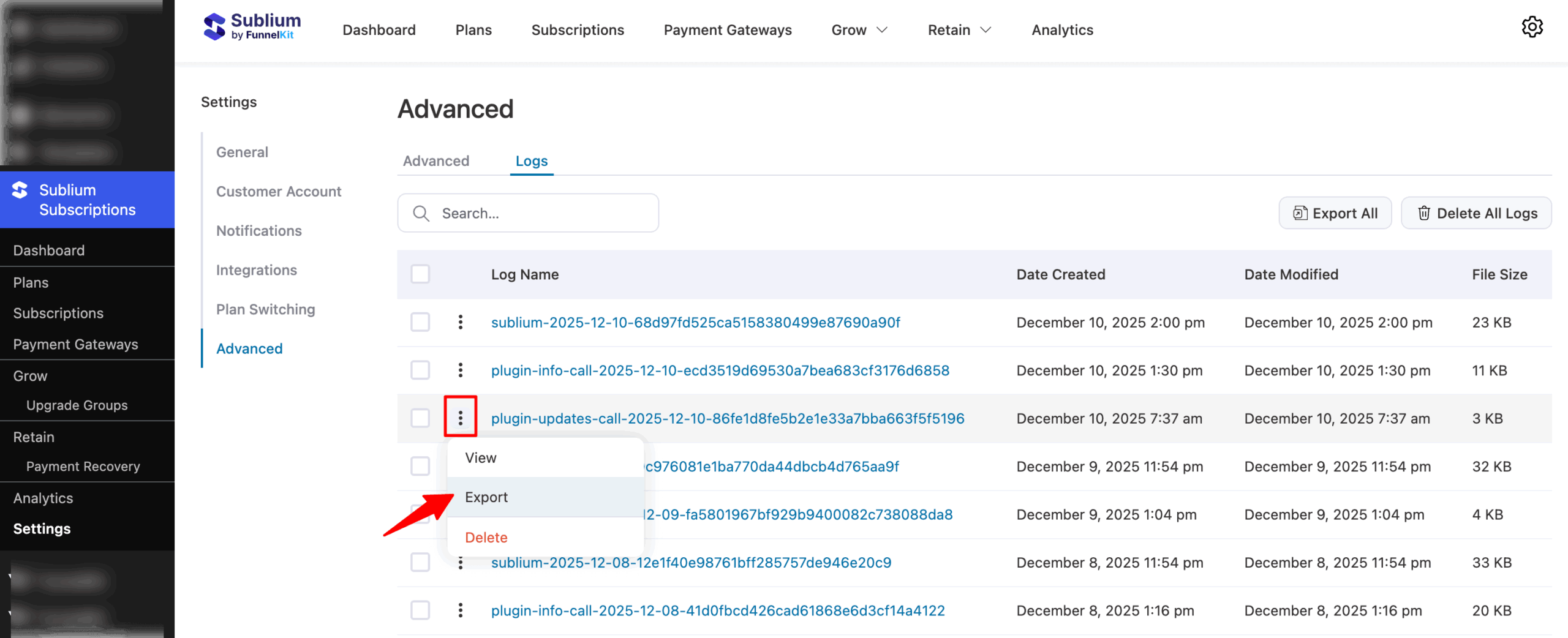Screen dimensions: 1568x638
Task: Click the Export All button
Action: 1335,213
